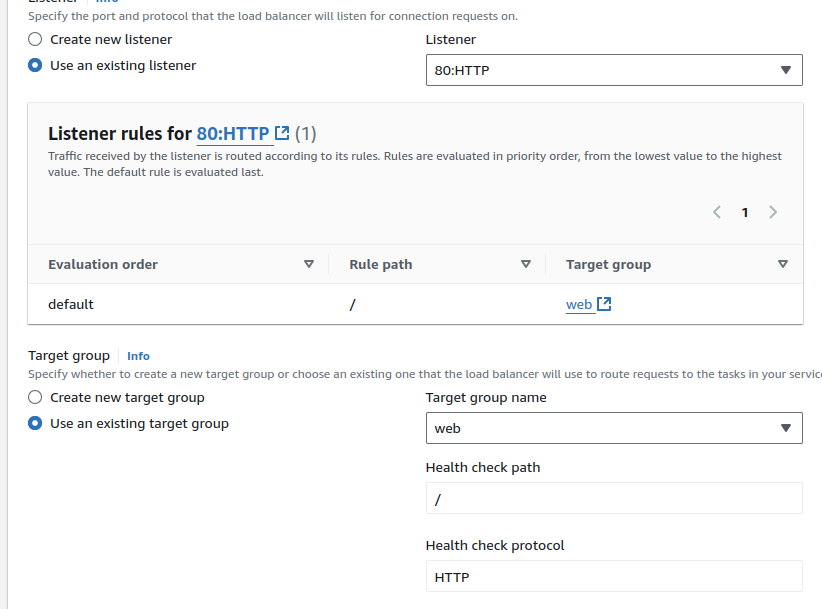The width and height of the screenshot is (822, 609).
Task: Choose Use an existing target group option
Action: click(36, 424)
